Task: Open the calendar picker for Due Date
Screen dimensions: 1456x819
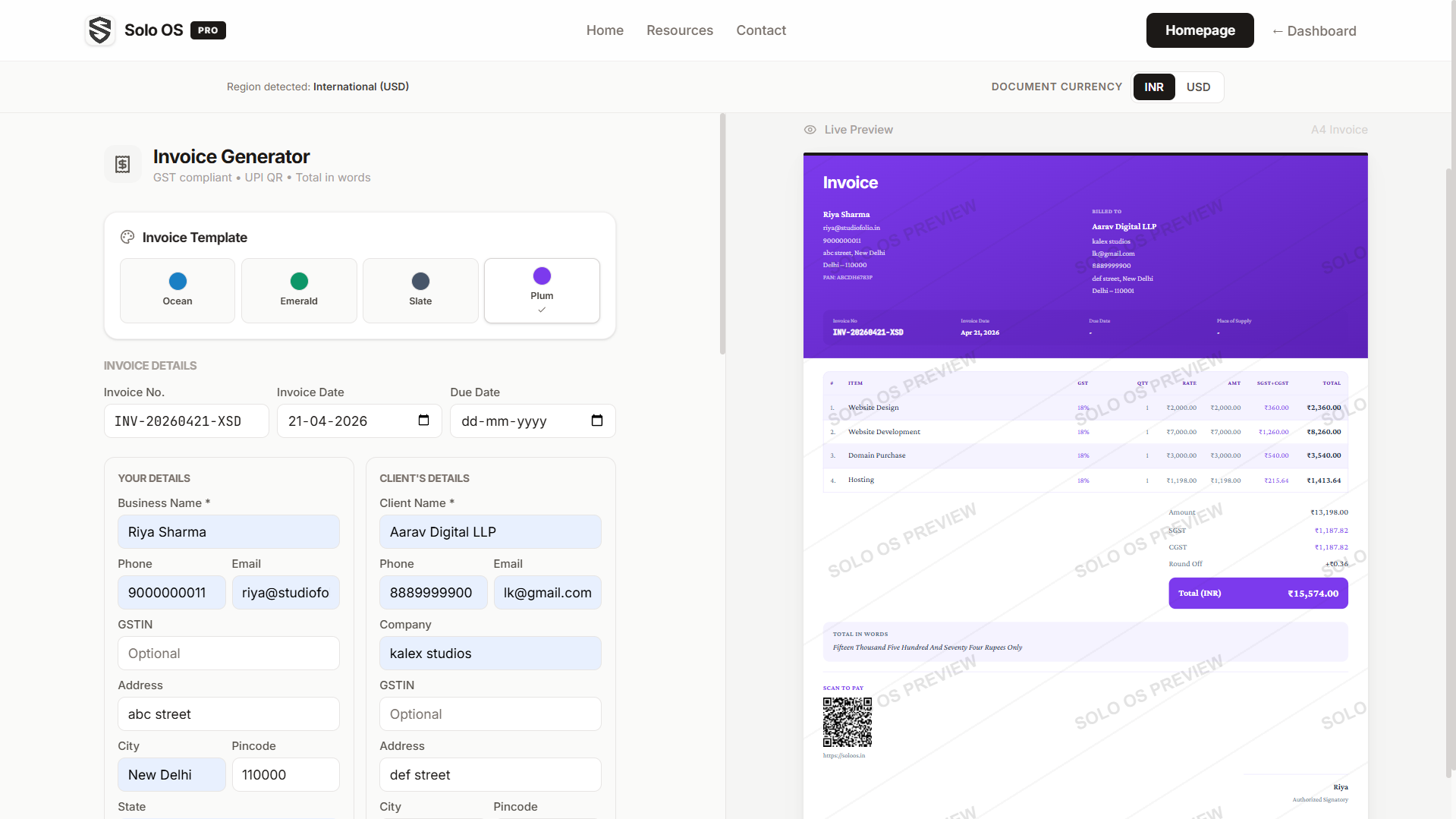Action: pyautogui.click(x=597, y=421)
